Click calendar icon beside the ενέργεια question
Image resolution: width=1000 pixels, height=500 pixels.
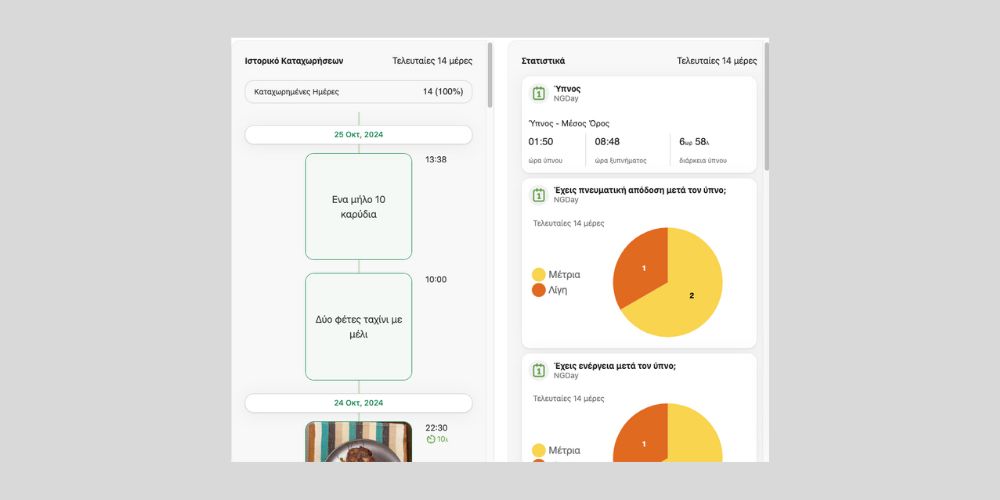tap(538, 371)
